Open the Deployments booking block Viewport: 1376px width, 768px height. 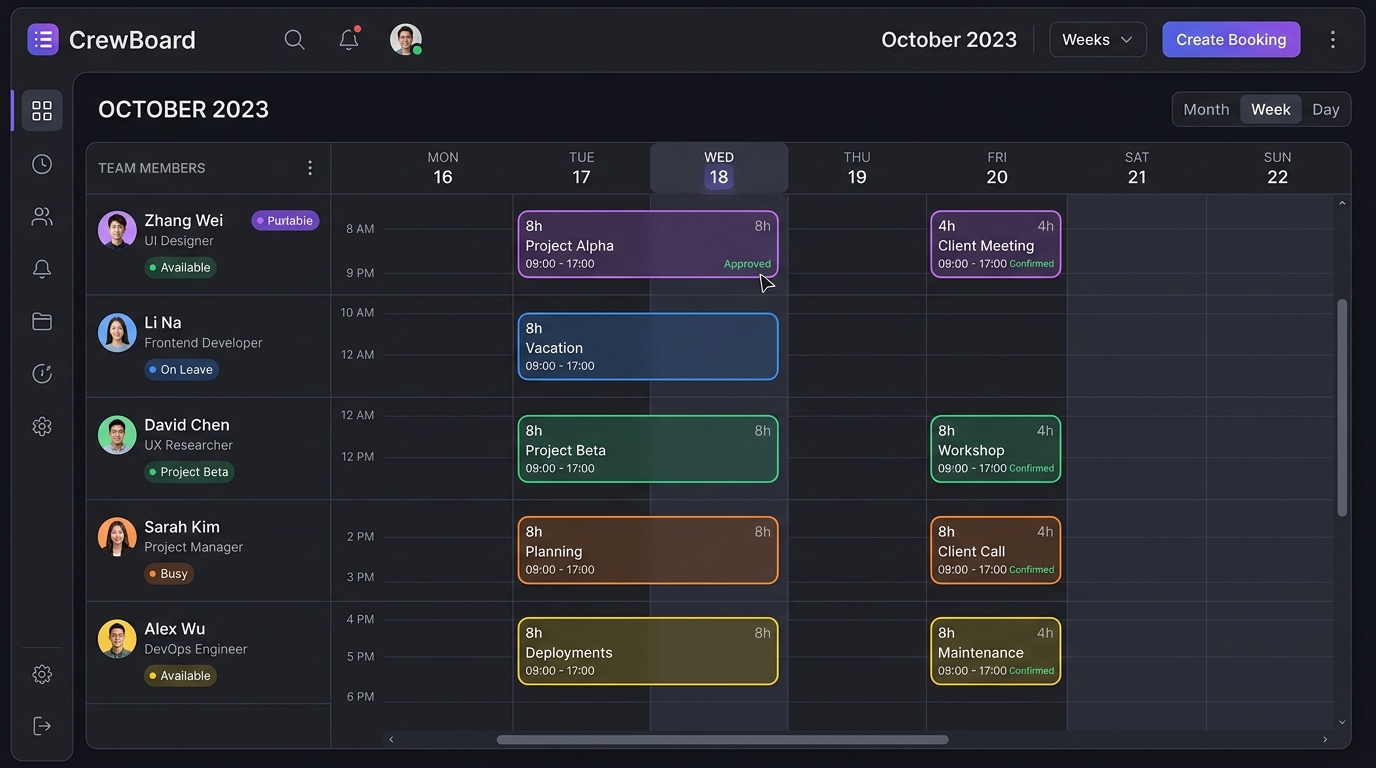coord(648,651)
